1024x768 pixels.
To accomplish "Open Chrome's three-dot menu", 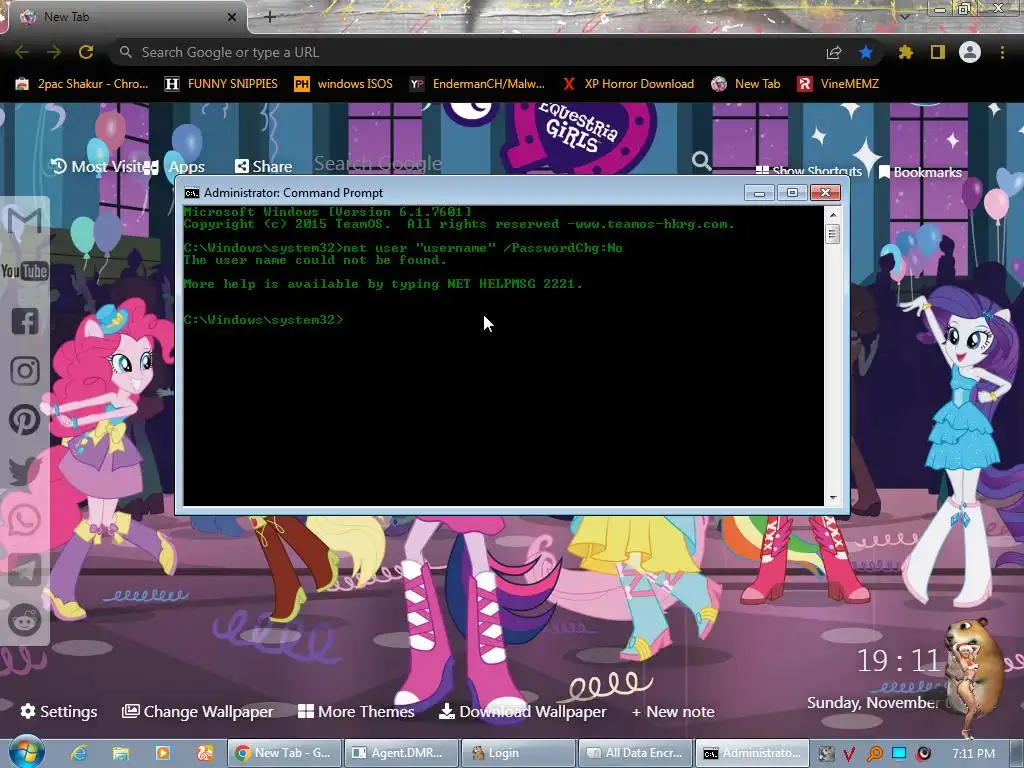I will 1002,52.
